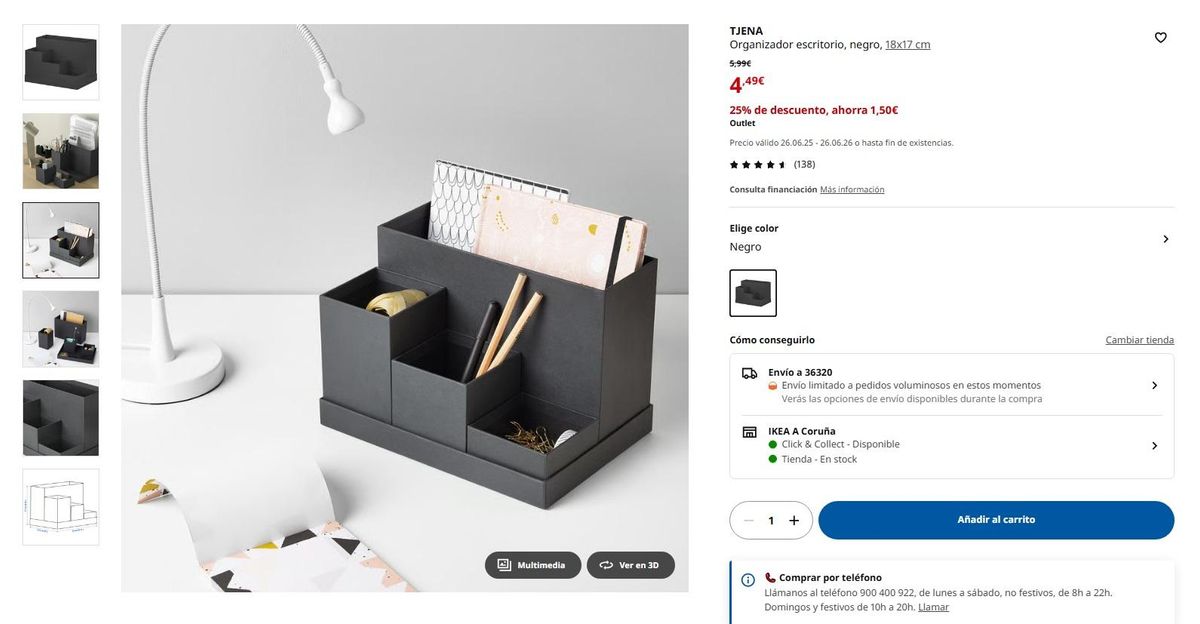Increase quantity with plus icon
This screenshot has height=624, width=1200.
[x=794, y=520]
